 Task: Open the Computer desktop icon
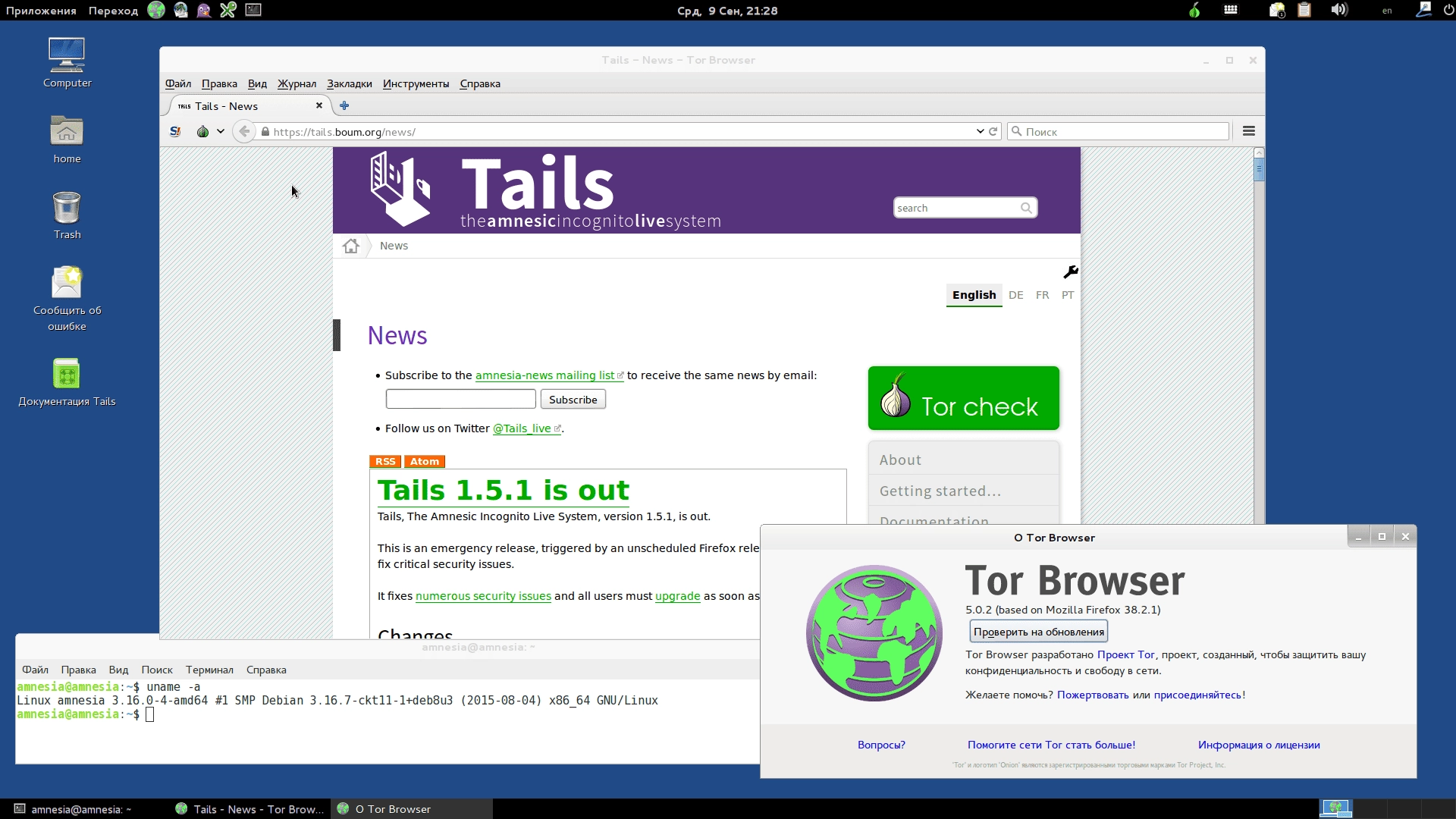click(67, 63)
